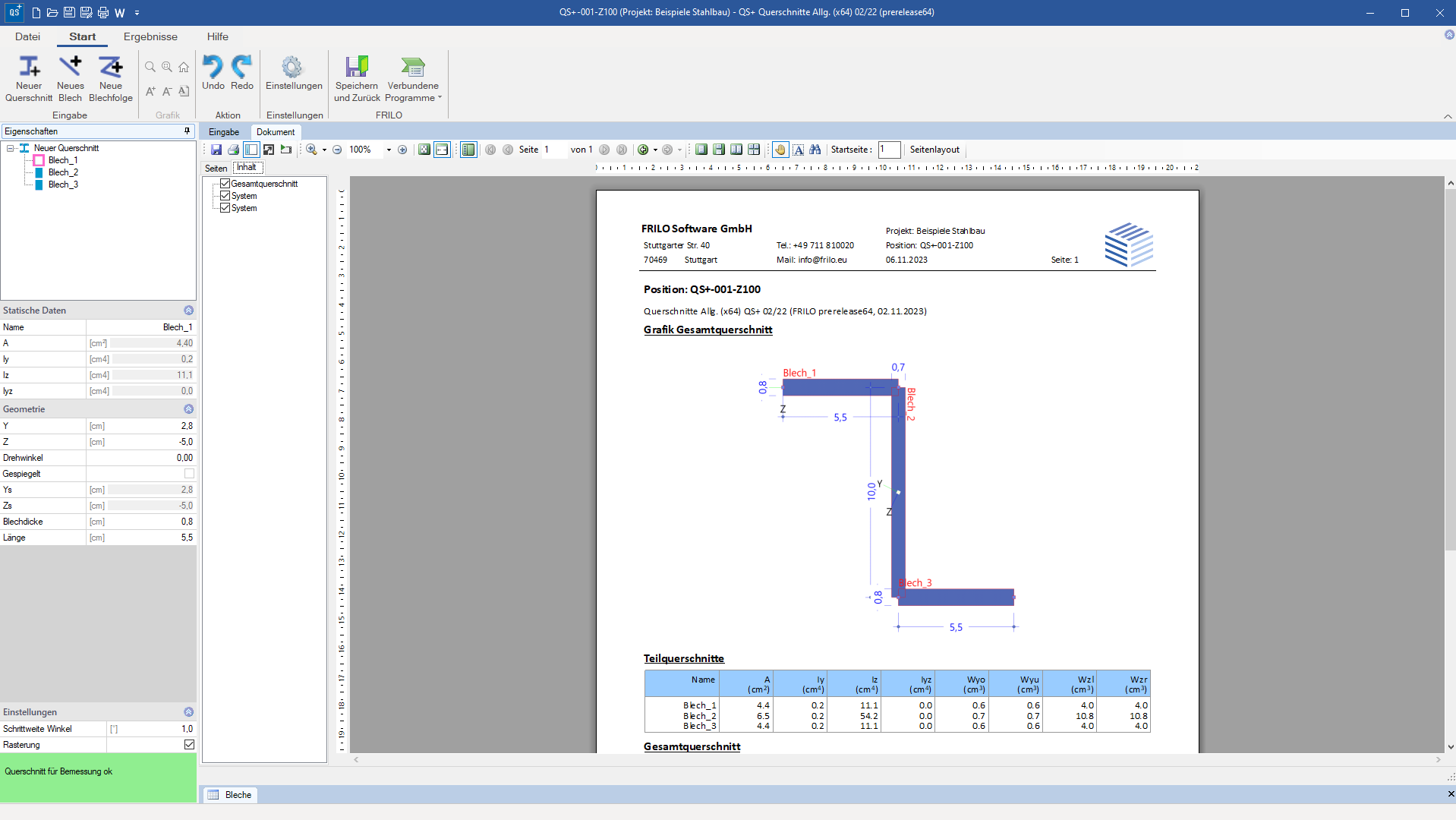
Task: Open the Hilfe tab
Action: 218,36
